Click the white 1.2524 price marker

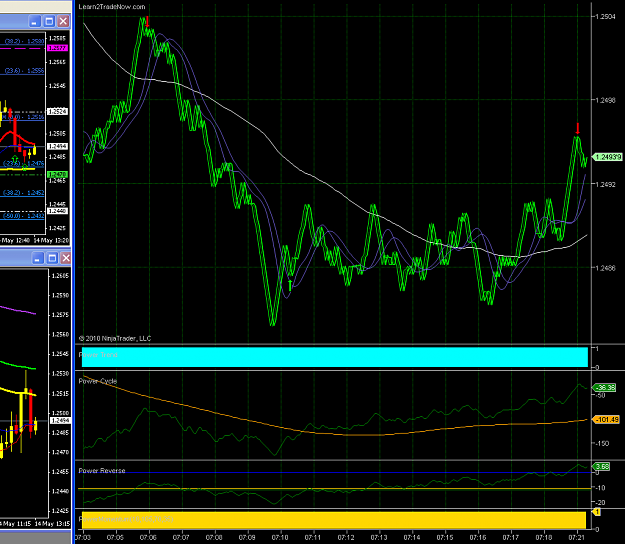point(57,111)
